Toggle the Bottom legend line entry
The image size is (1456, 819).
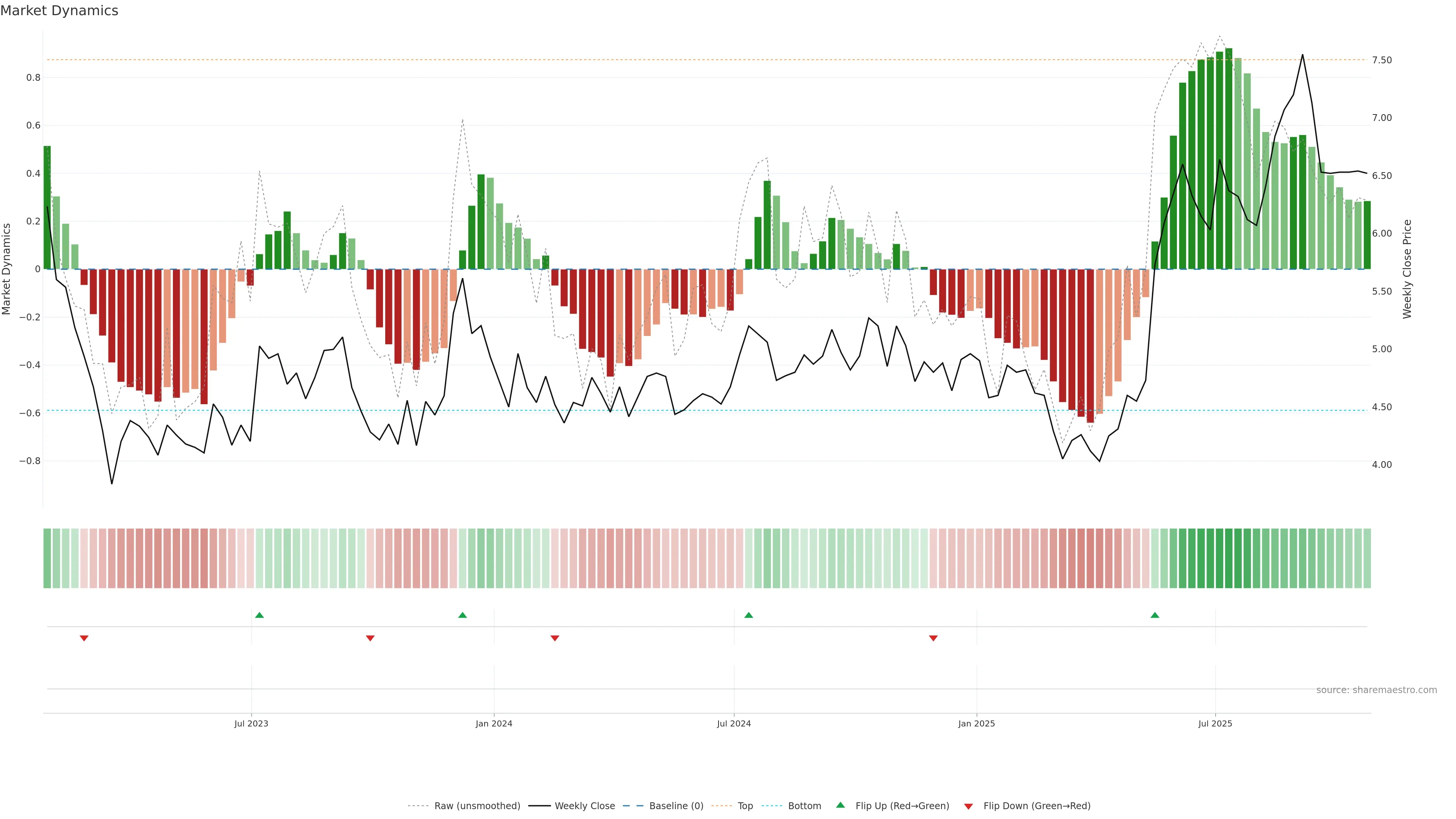point(804,805)
